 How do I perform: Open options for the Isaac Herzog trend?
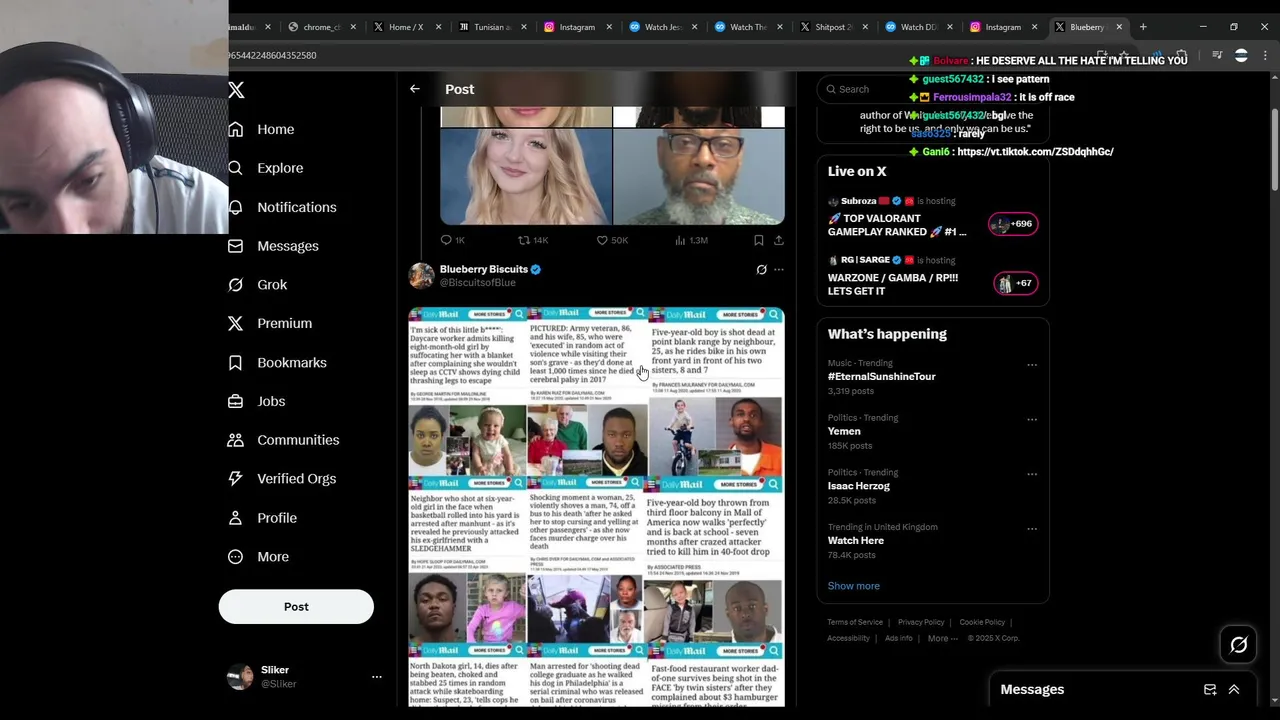[1032, 474]
